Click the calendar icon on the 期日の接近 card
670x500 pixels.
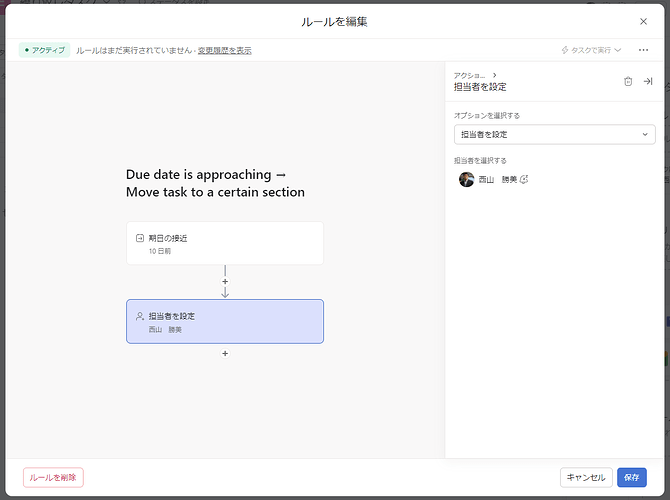click(140, 238)
